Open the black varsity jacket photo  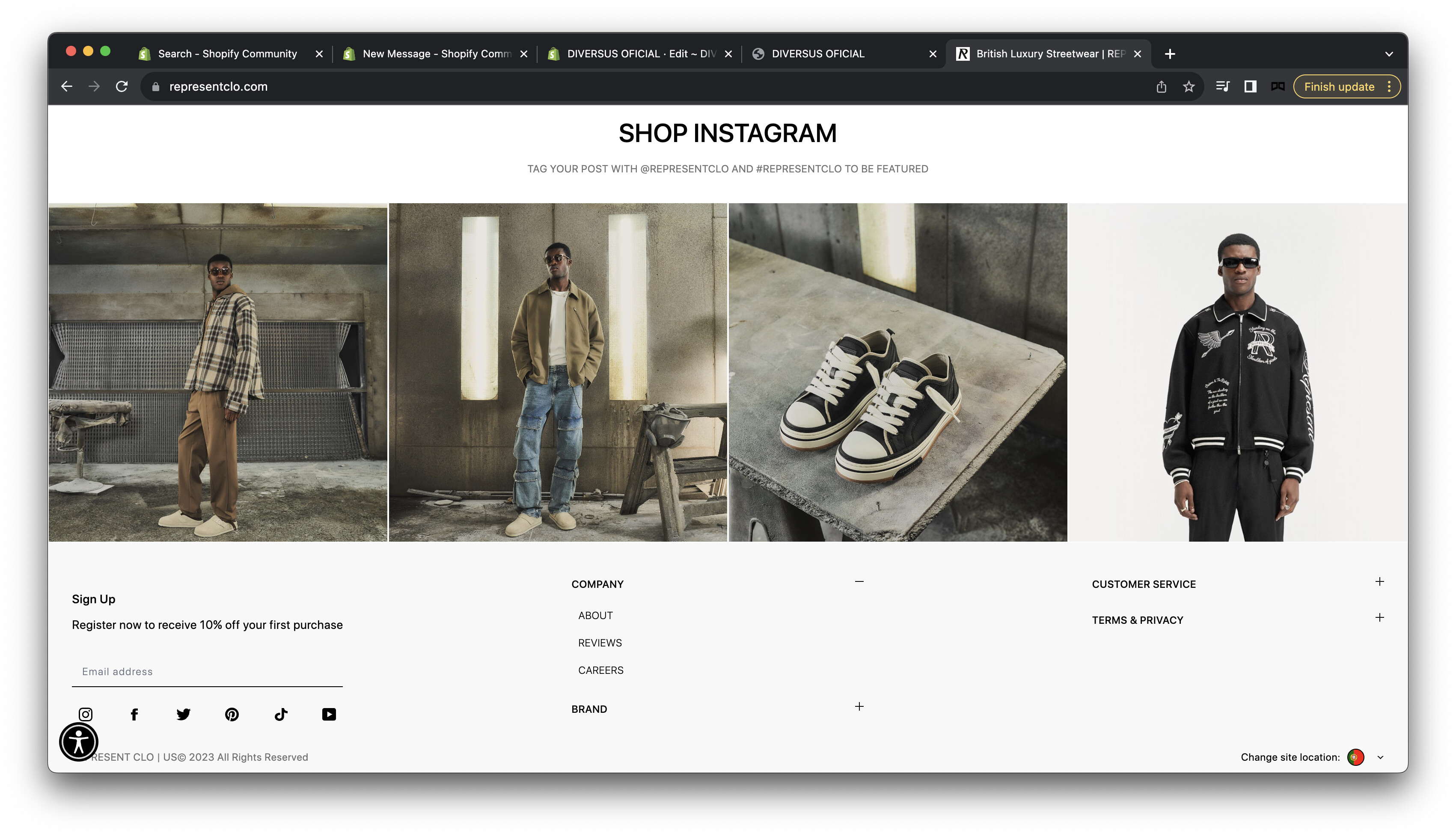click(1238, 372)
